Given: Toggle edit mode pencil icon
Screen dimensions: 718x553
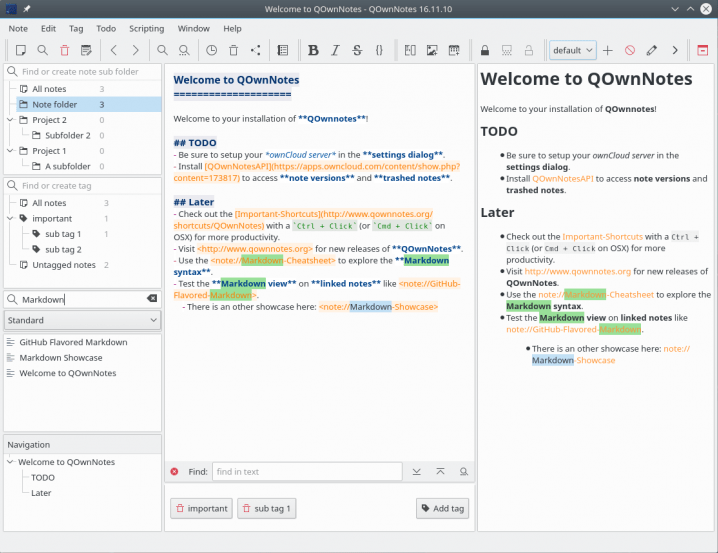Looking at the screenshot, I should coord(652,50).
